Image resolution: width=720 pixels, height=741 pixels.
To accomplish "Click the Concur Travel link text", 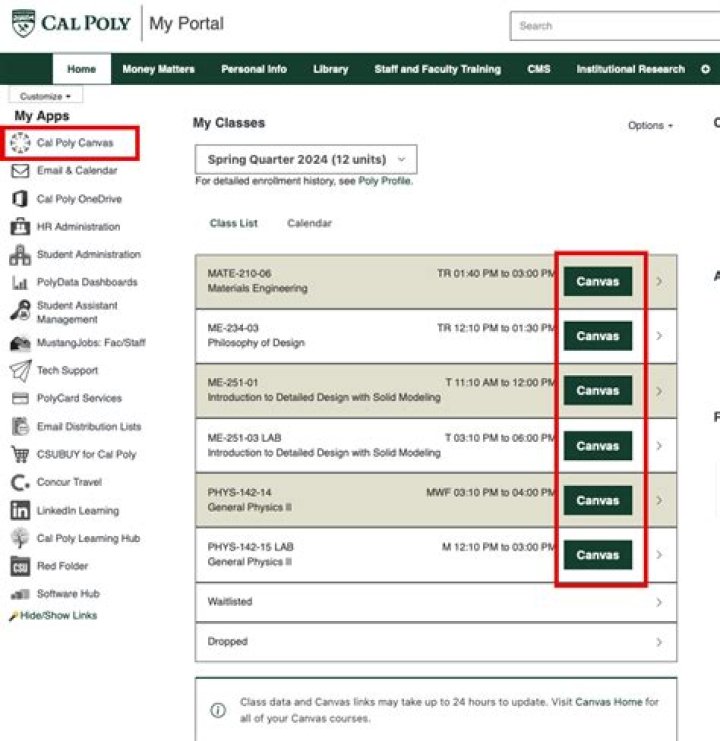I will point(69,483).
